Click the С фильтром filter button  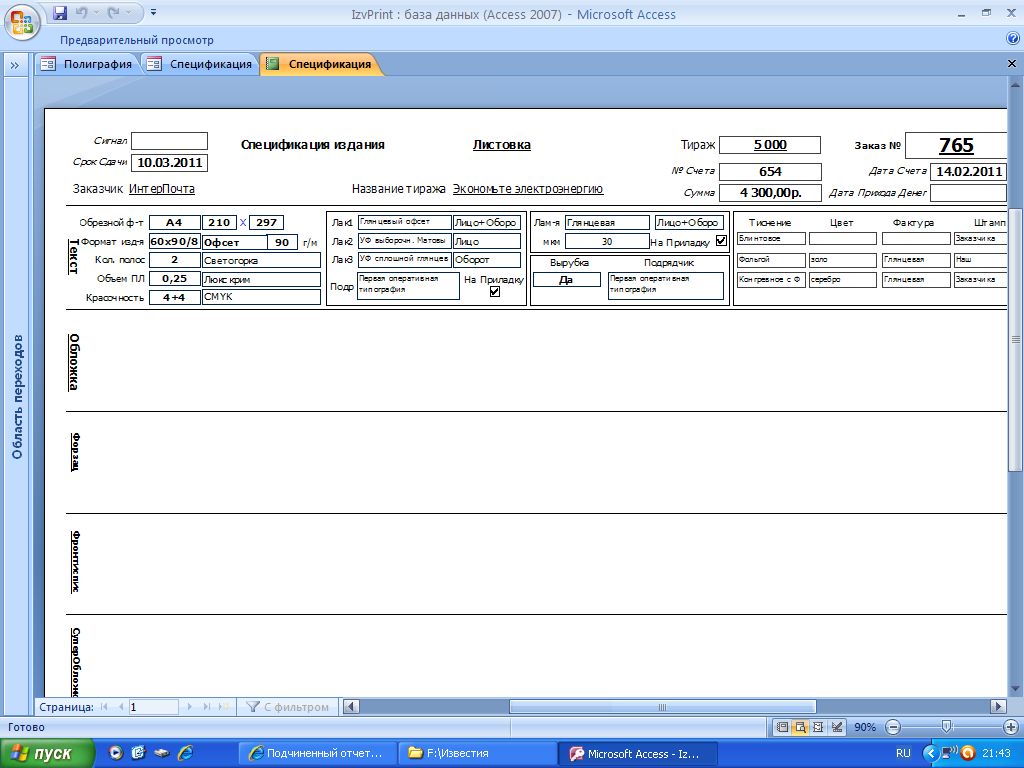287,707
